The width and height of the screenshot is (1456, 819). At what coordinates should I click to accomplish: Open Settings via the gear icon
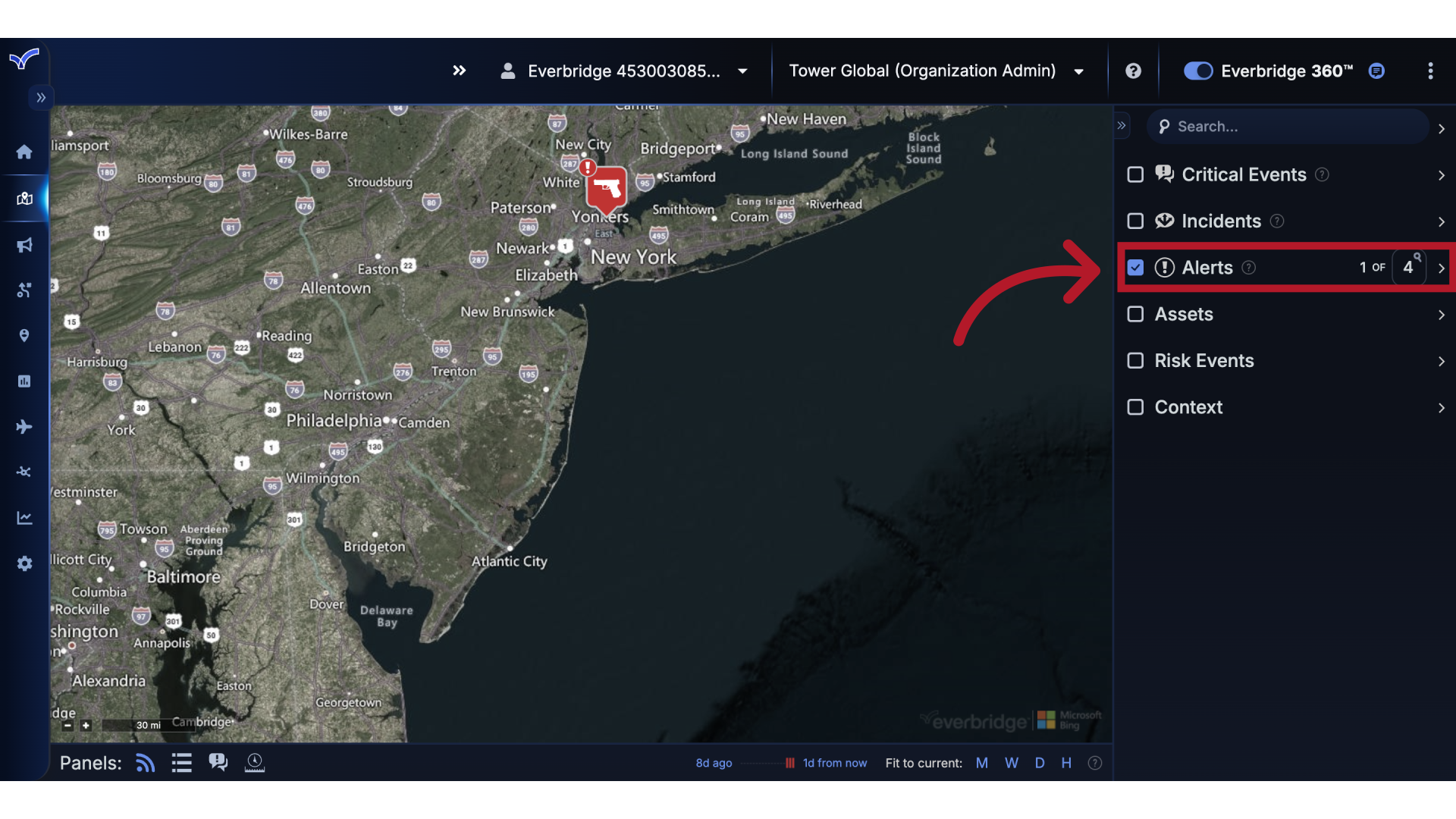click(24, 563)
